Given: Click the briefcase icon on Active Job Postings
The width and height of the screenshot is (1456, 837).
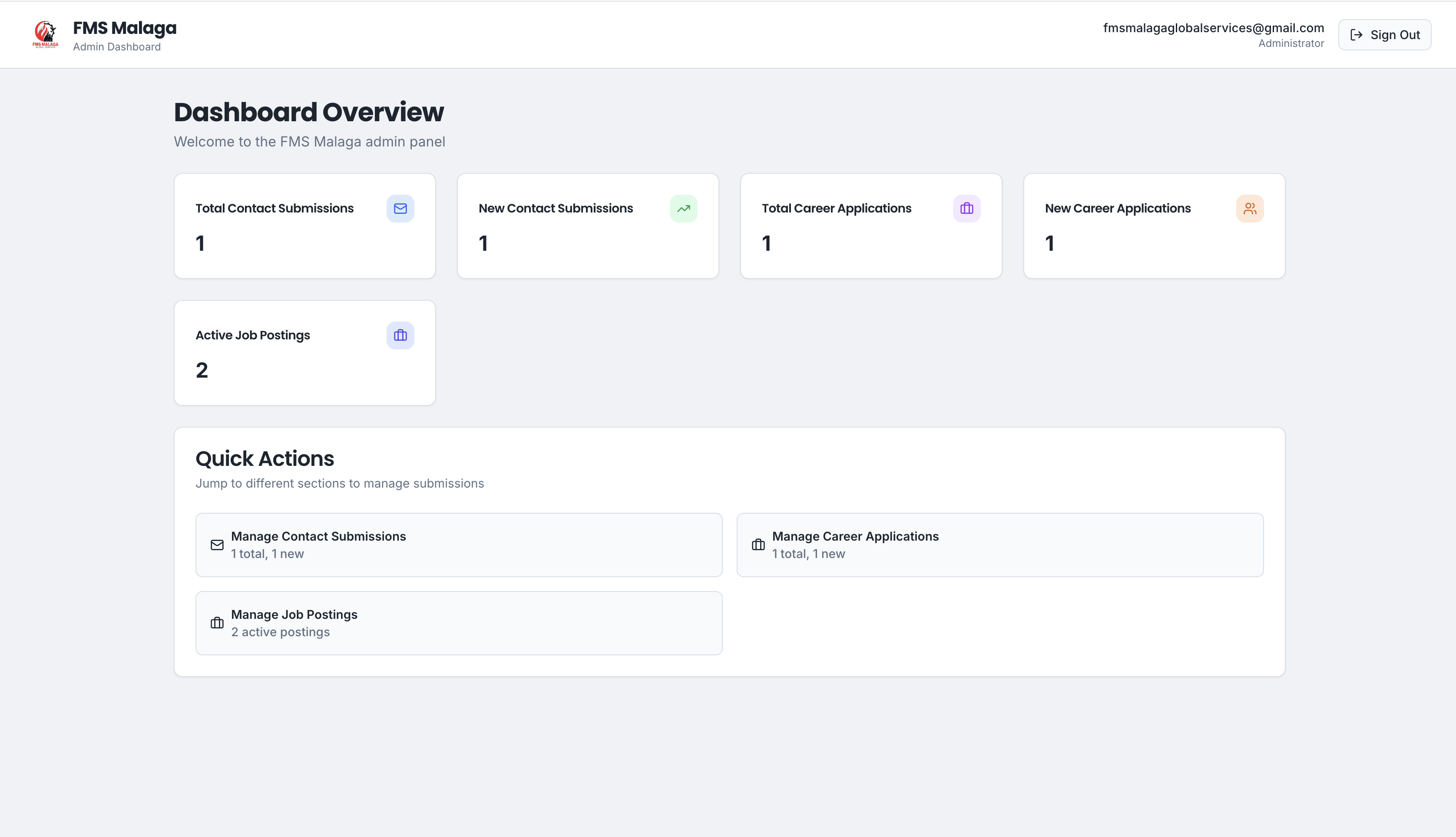Looking at the screenshot, I should (400, 335).
